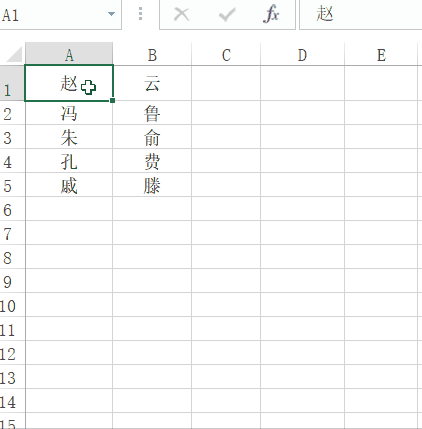This screenshot has height=429, width=422.
Task: Select row 9 header
Action: 12,281
